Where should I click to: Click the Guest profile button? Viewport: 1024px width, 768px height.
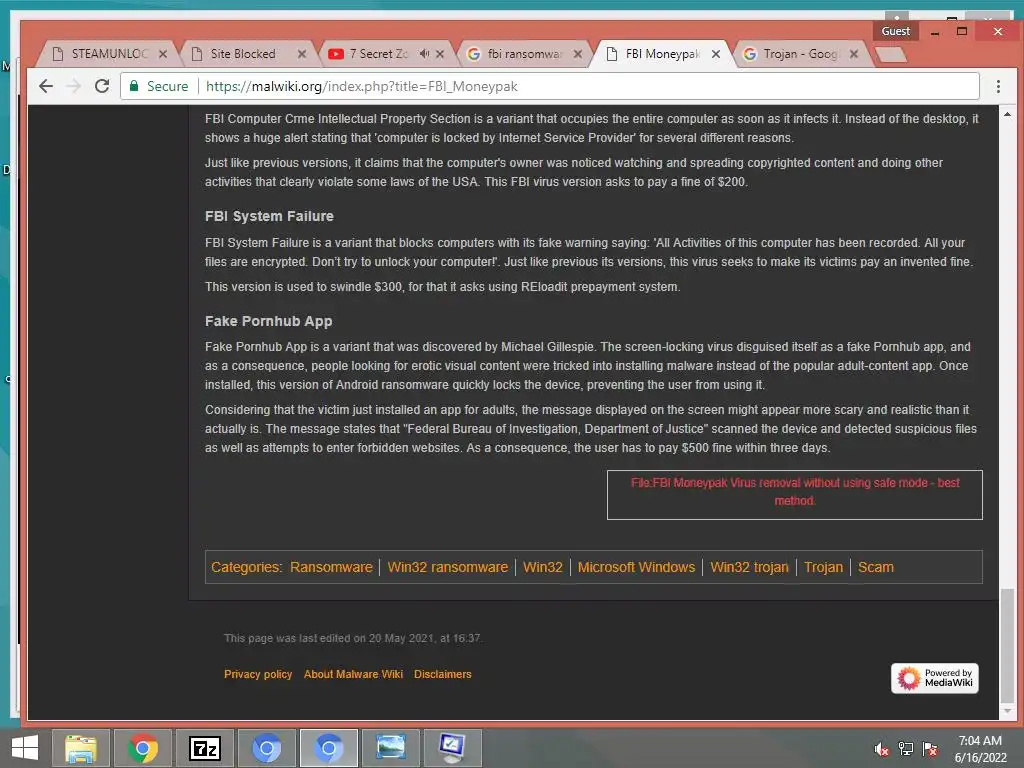click(895, 31)
